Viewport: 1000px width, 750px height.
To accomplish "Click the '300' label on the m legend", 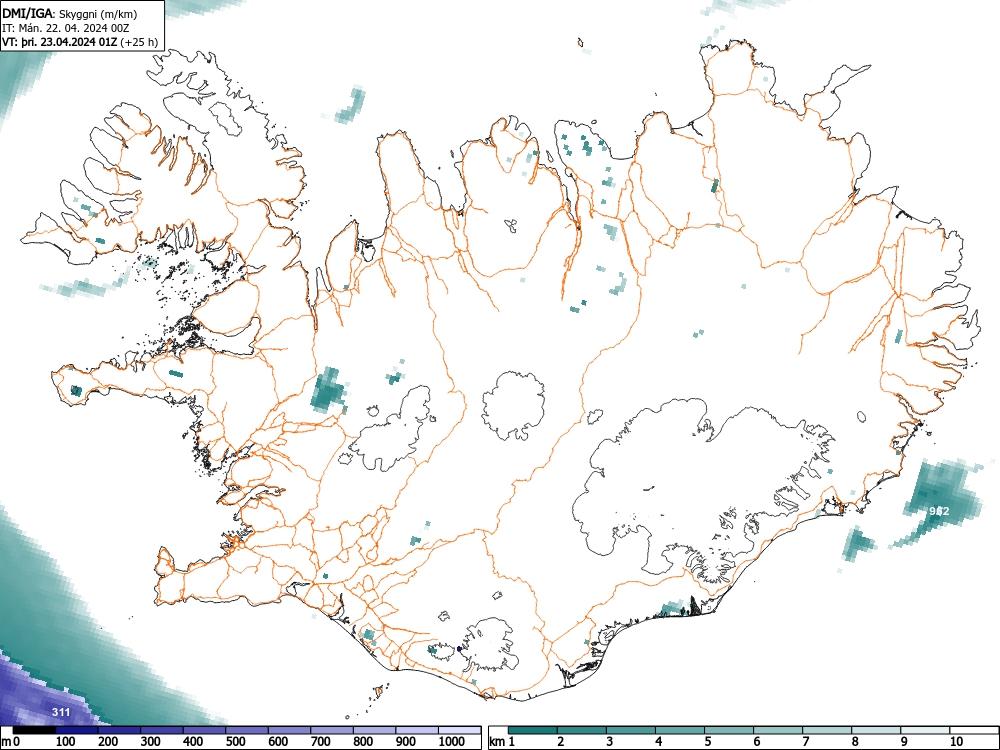I will (x=151, y=742).
